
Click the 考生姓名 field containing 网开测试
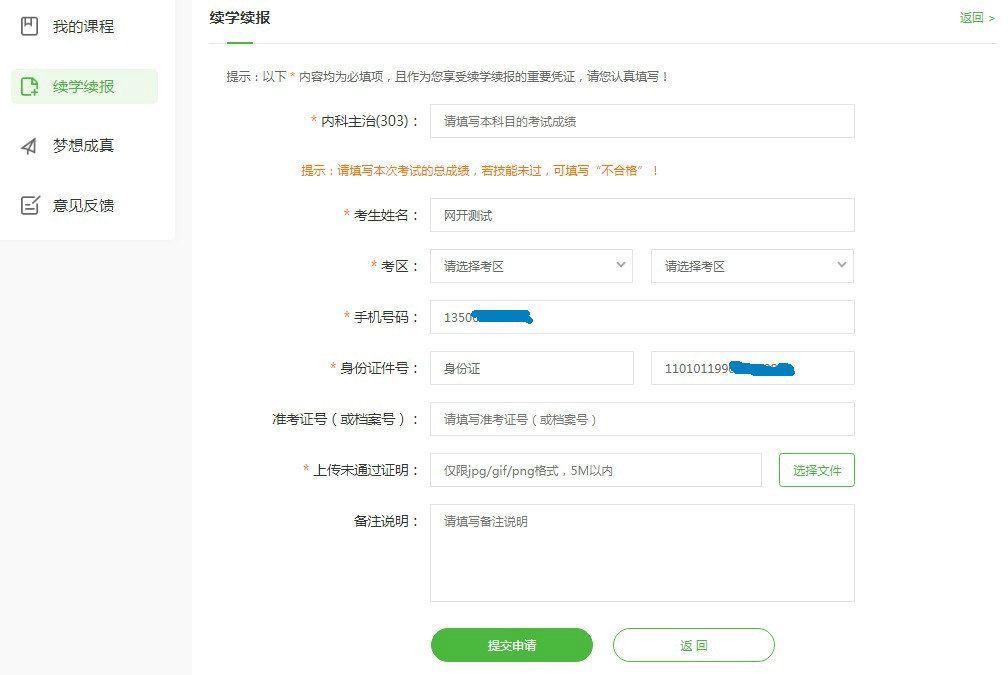642,215
